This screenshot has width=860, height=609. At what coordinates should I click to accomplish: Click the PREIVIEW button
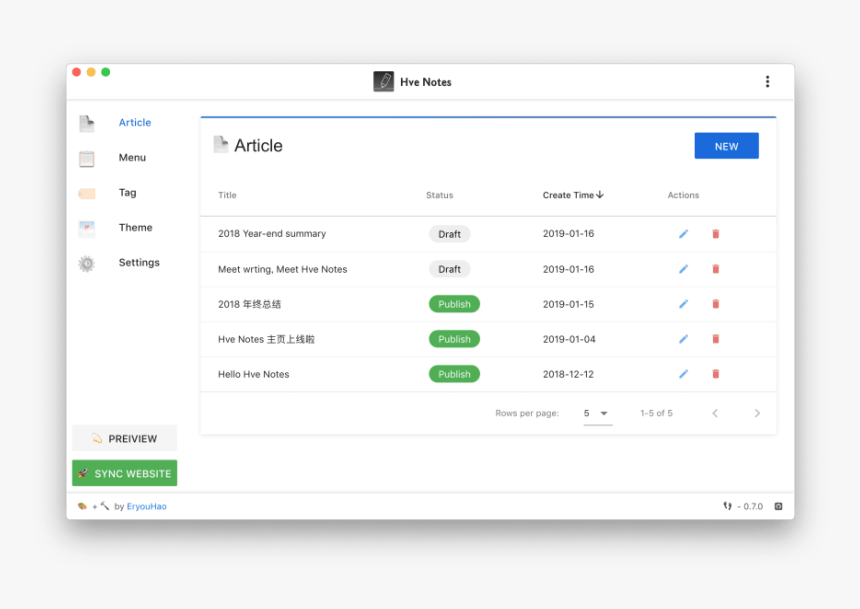[125, 438]
